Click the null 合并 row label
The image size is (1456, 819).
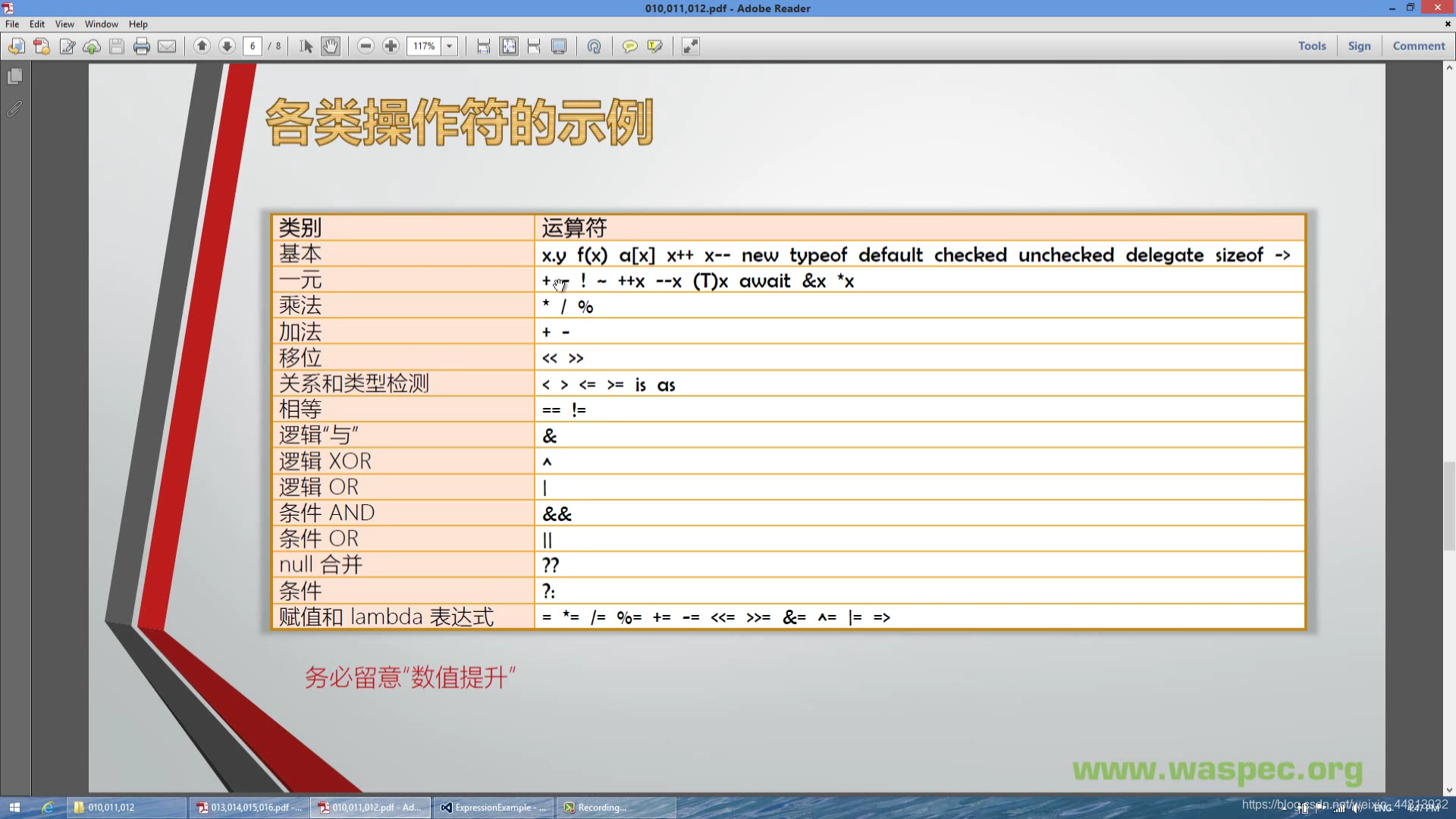[x=321, y=565]
